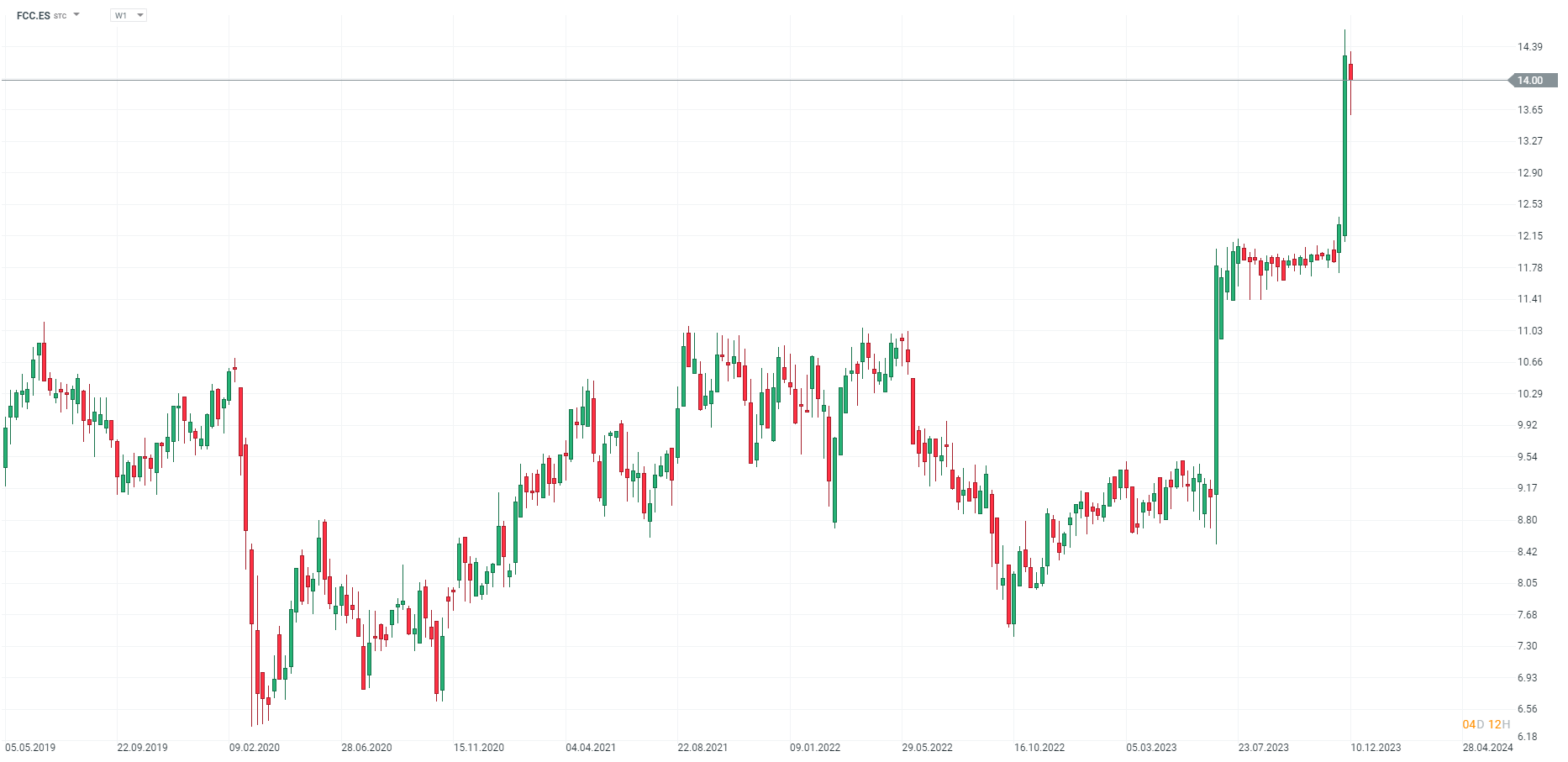Click the 05.05.2019 date label

[30, 747]
